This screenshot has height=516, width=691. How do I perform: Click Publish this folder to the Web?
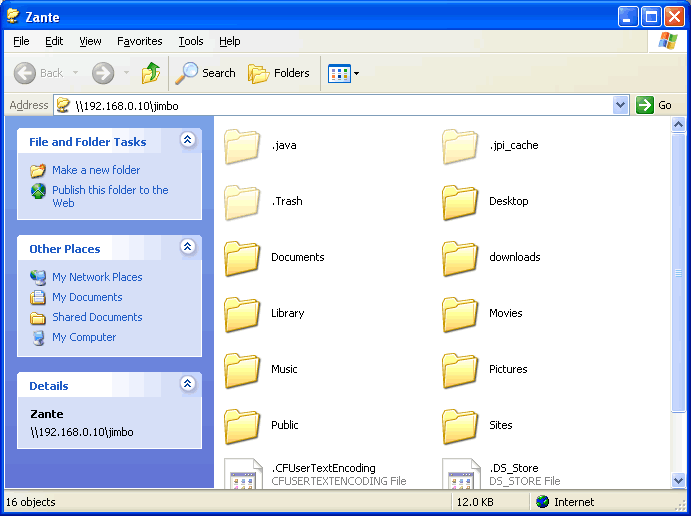[110, 197]
